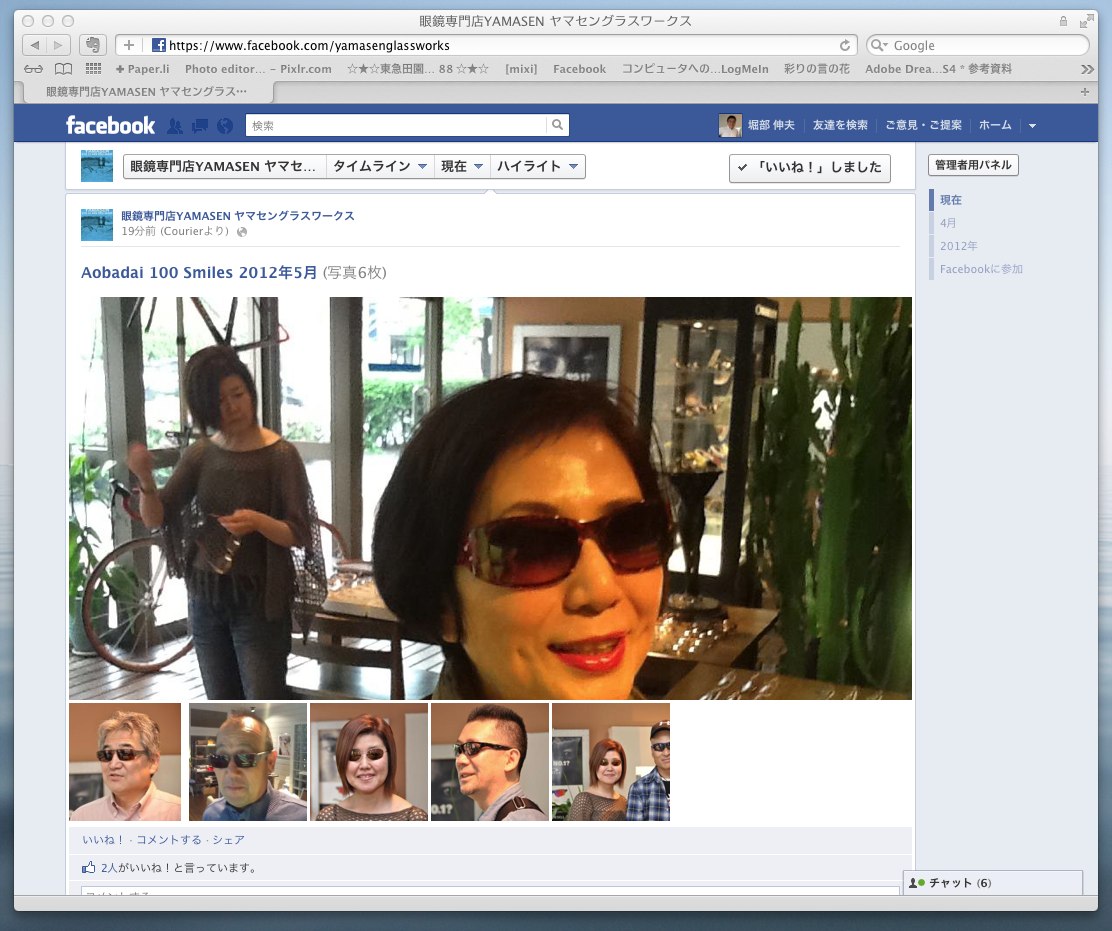
Task: Click the Facebook 検索 search field
Action: [396, 126]
